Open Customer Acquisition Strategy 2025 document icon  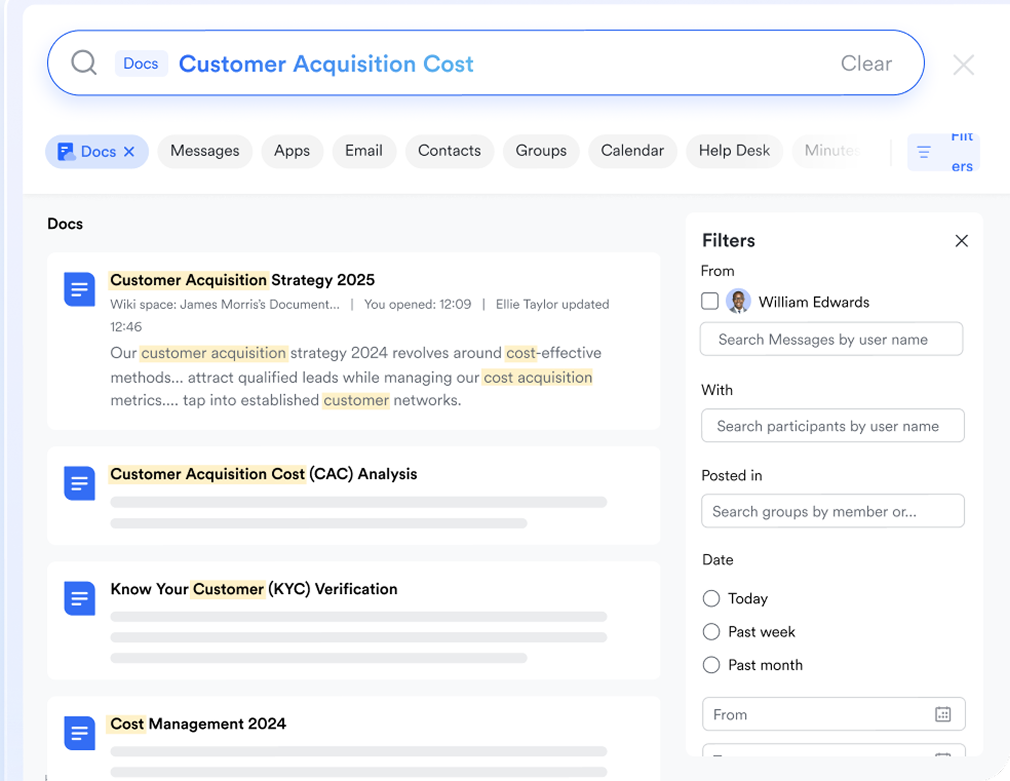click(80, 290)
